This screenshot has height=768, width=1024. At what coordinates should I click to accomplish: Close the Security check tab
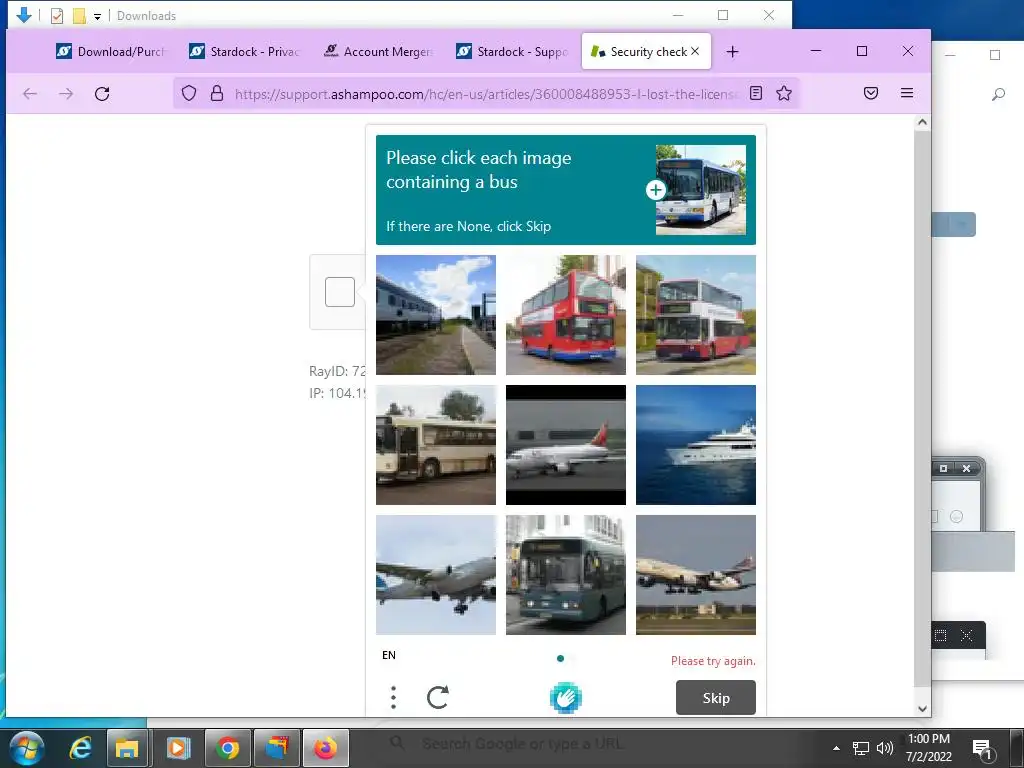pos(695,51)
